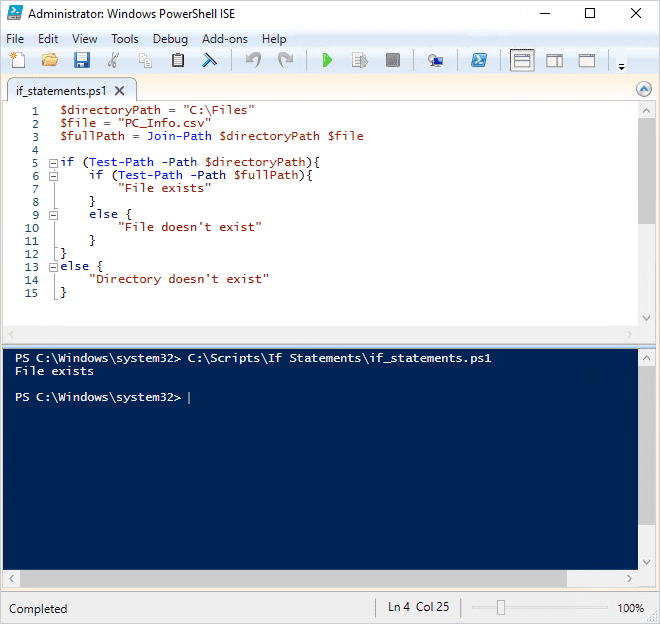Screen dimensions: 660x624
Task: Click the $directoryPath assignment on line 1
Action: pyautogui.click(x=157, y=110)
